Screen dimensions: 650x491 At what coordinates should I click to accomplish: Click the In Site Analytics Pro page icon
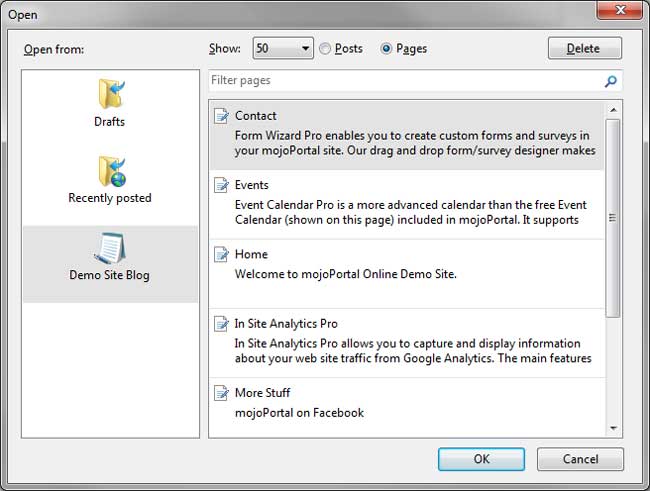tap(222, 323)
